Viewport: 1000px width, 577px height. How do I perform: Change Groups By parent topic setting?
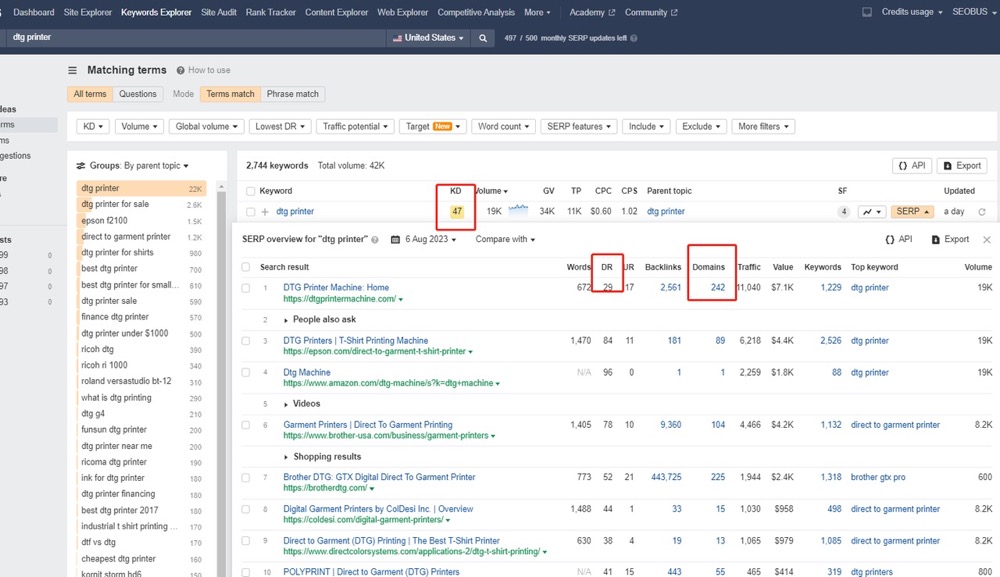tap(156, 166)
